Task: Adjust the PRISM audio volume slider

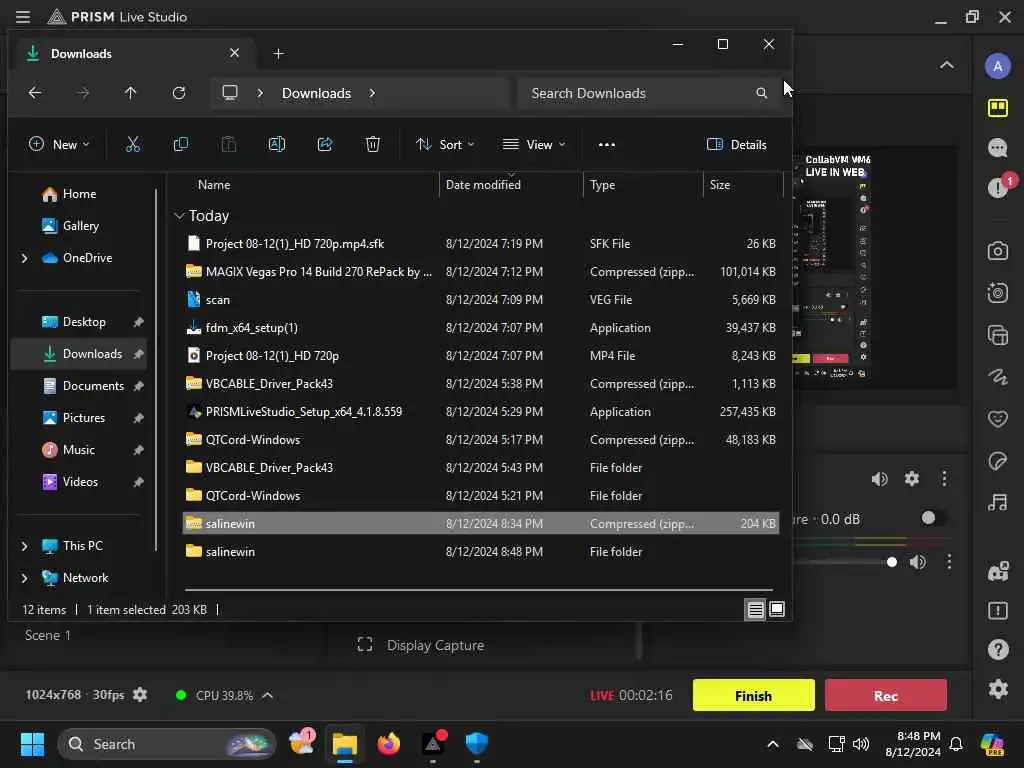Action: (891, 562)
